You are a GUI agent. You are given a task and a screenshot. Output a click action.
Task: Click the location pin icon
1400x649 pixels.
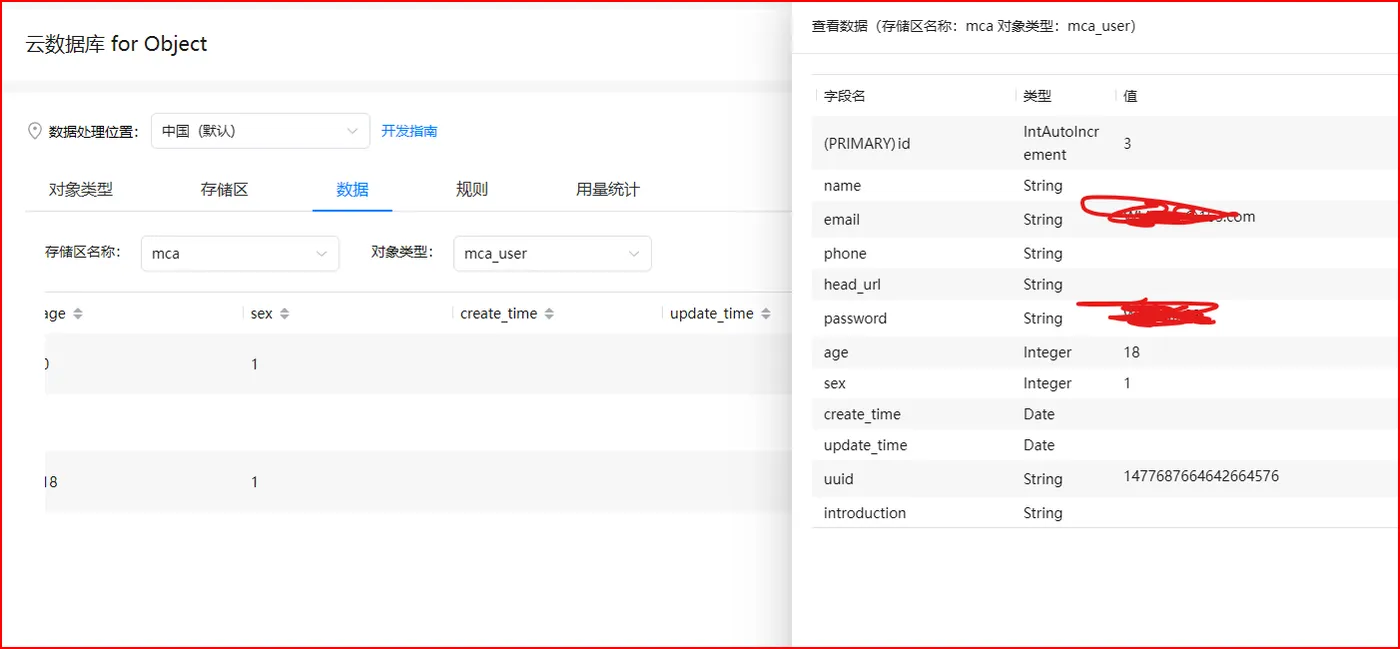35,131
